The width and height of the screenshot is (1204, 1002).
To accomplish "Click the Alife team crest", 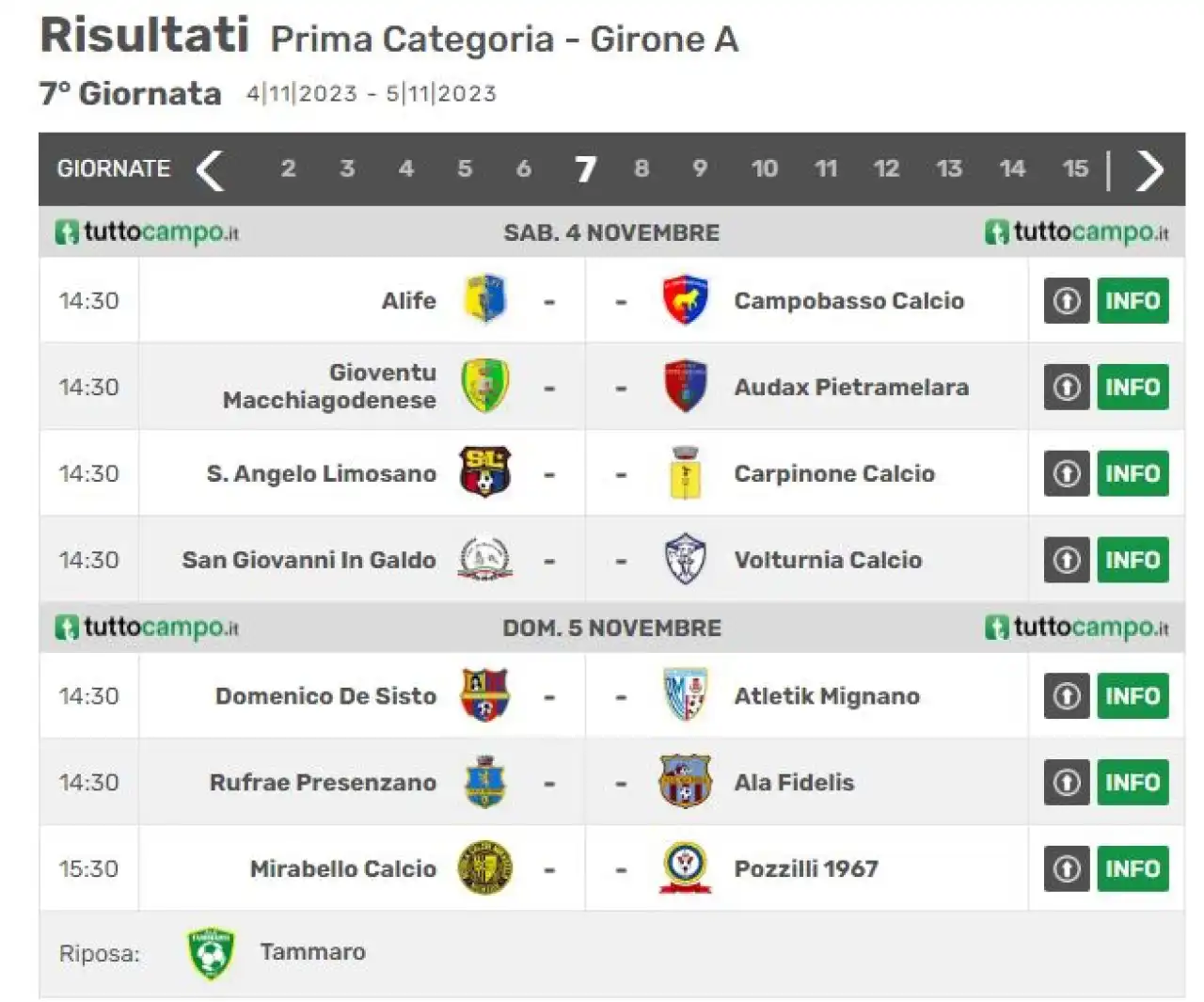I will [x=485, y=300].
